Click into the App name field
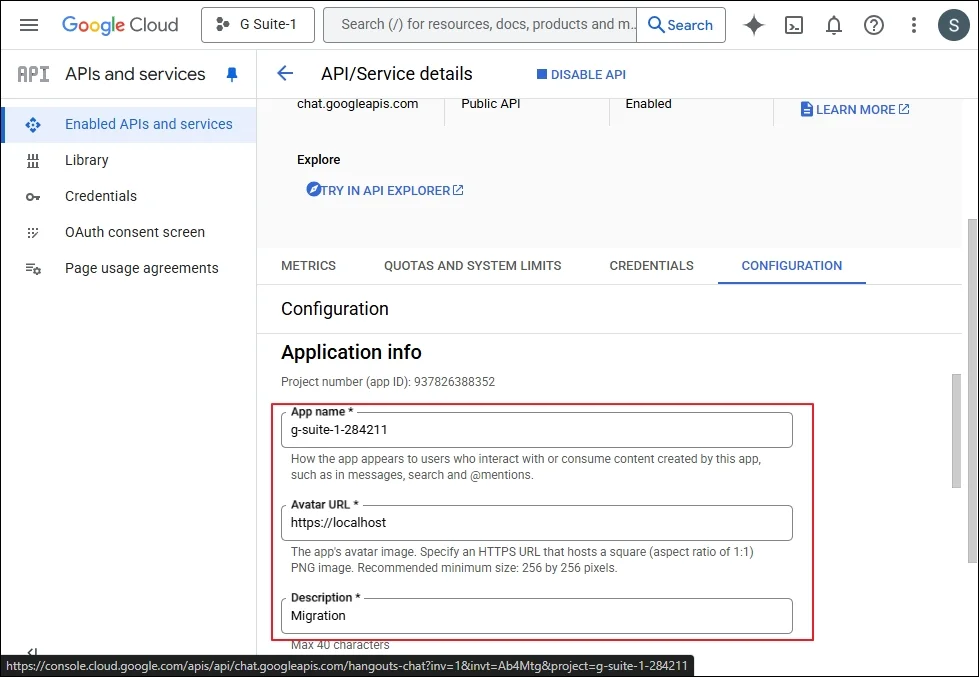 537,430
